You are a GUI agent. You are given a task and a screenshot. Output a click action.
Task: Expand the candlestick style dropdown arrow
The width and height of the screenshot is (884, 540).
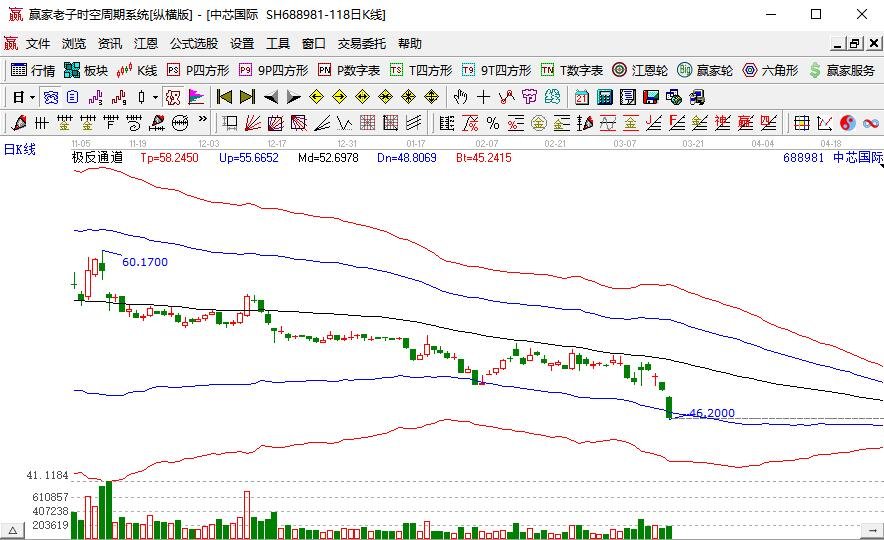tap(156, 98)
